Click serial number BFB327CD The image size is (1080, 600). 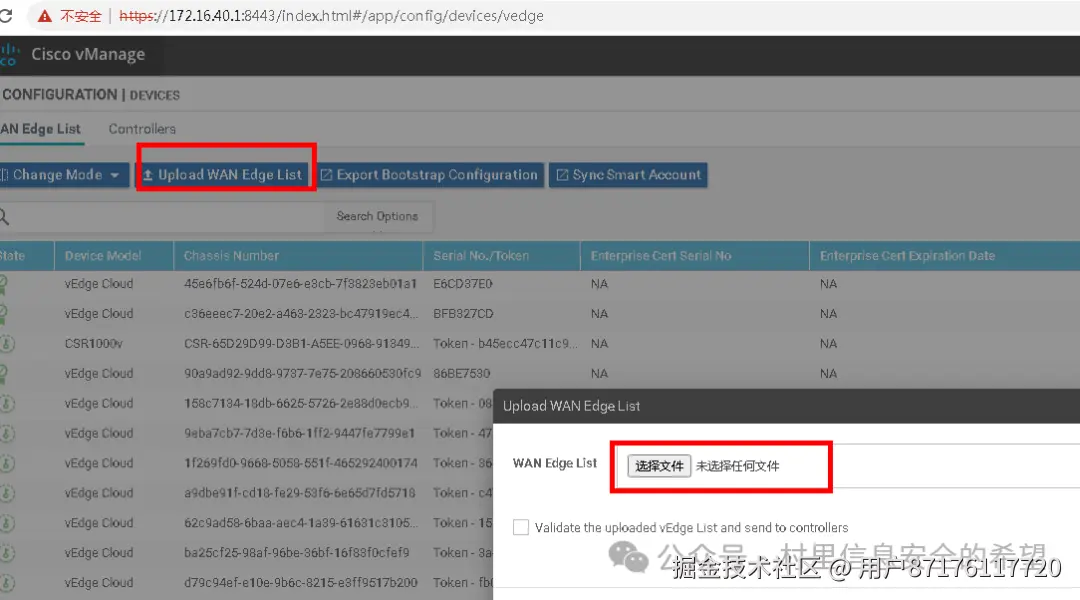463,313
